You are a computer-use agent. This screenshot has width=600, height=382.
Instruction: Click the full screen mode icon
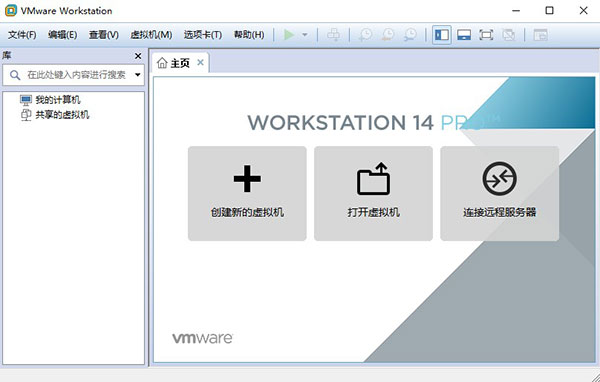coord(486,35)
